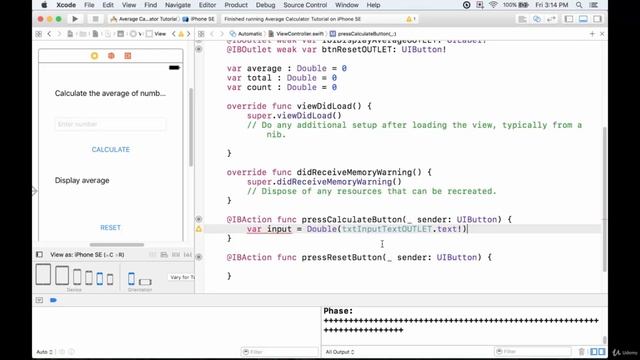Select the Calculate the average label
640x360 pixels.
coord(110,93)
